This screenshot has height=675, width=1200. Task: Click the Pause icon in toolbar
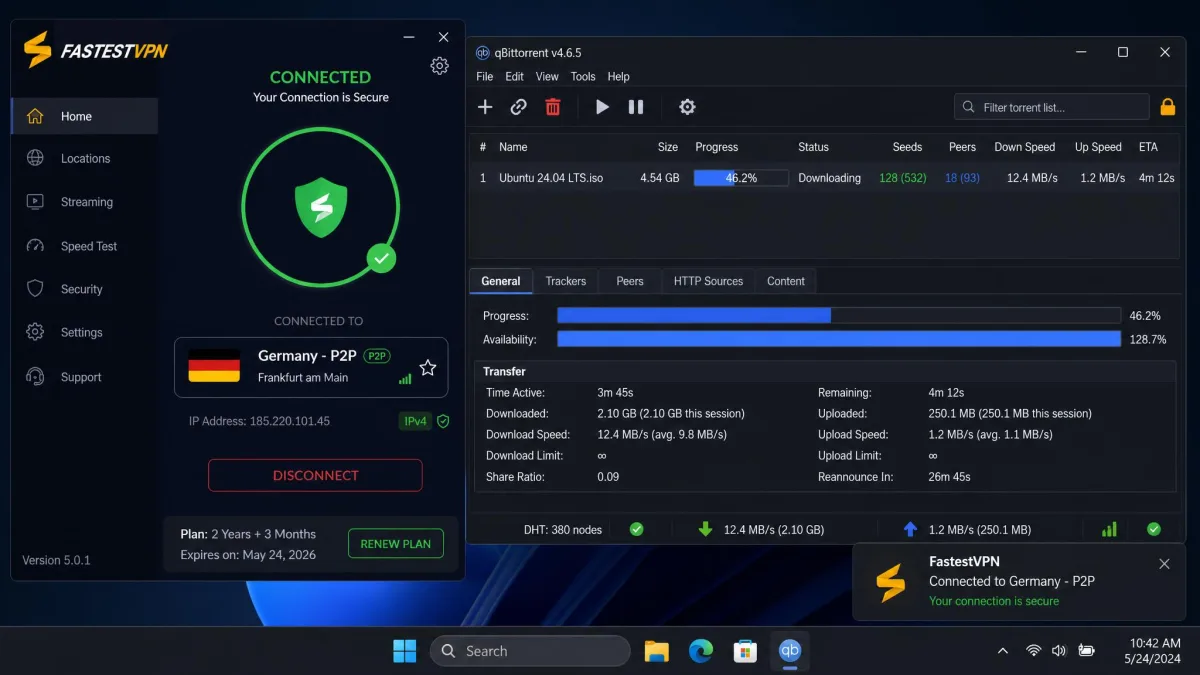[x=636, y=107]
